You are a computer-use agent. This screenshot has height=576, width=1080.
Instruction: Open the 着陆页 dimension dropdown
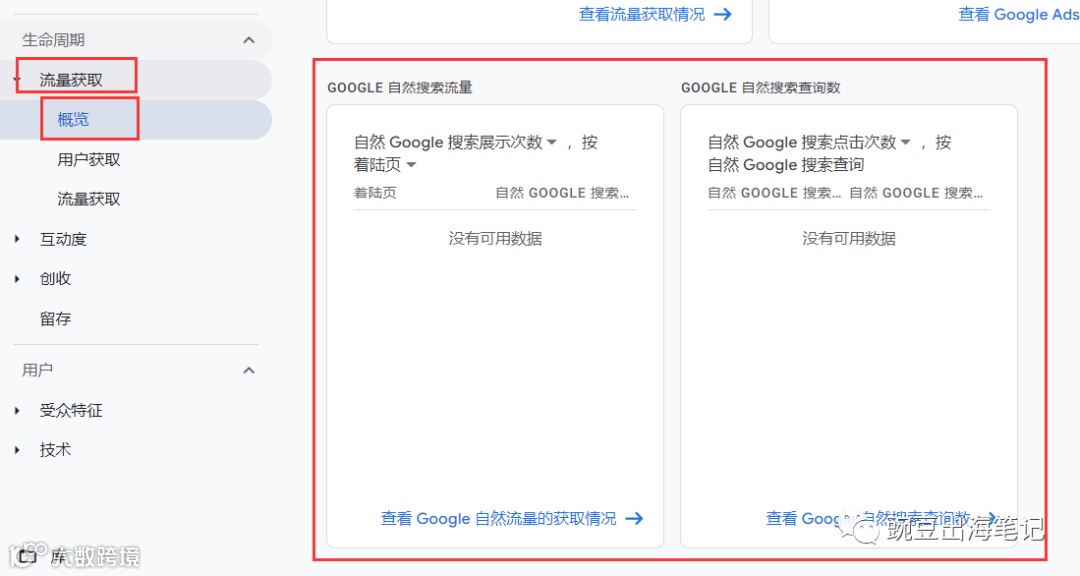pyautogui.click(x=411, y=165)
